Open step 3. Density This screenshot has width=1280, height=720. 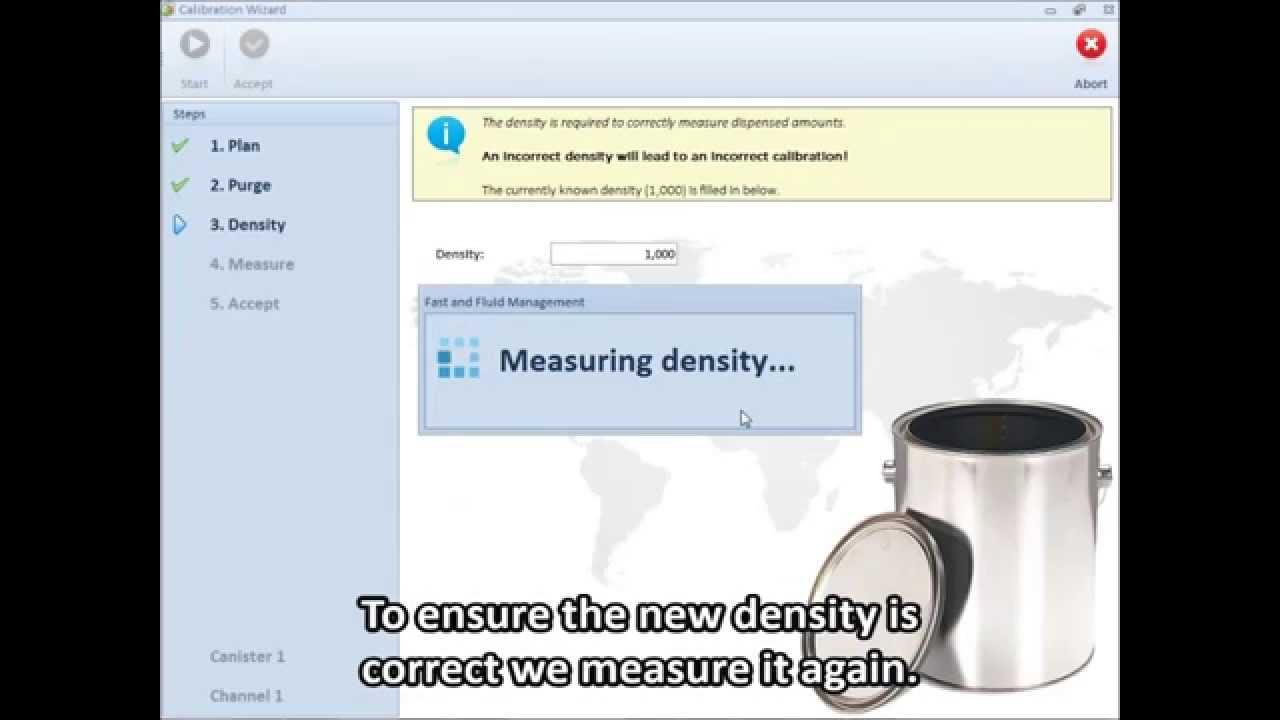click(x=248, y=225)
